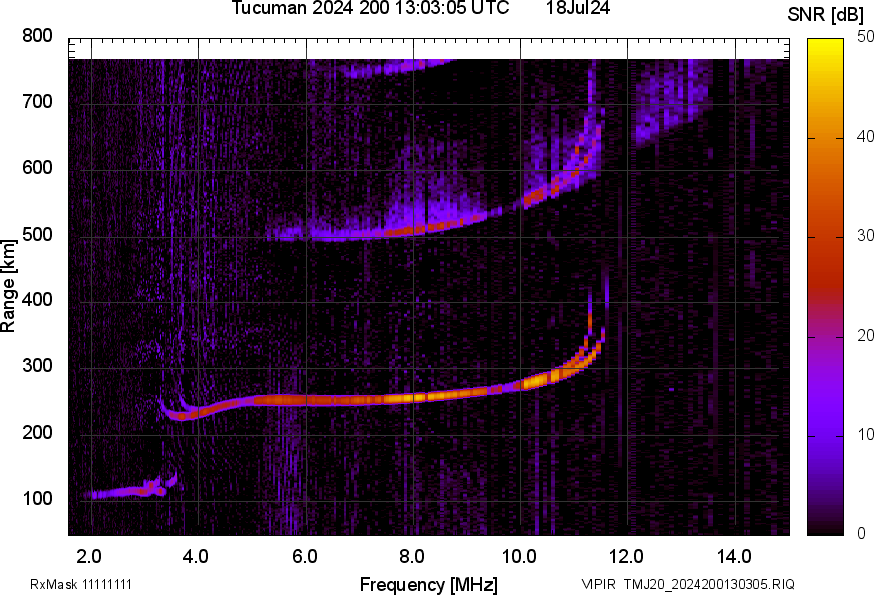The width and height of the screenshot is (874, 595).
Task: Click the second-hop echo trace near 500 km
Action: coord(400,230)
